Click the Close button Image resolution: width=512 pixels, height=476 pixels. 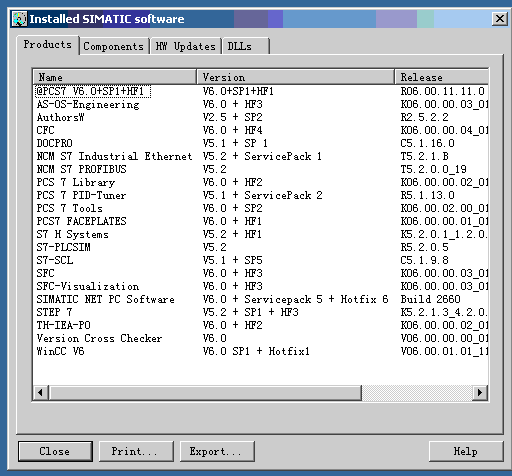55,451
